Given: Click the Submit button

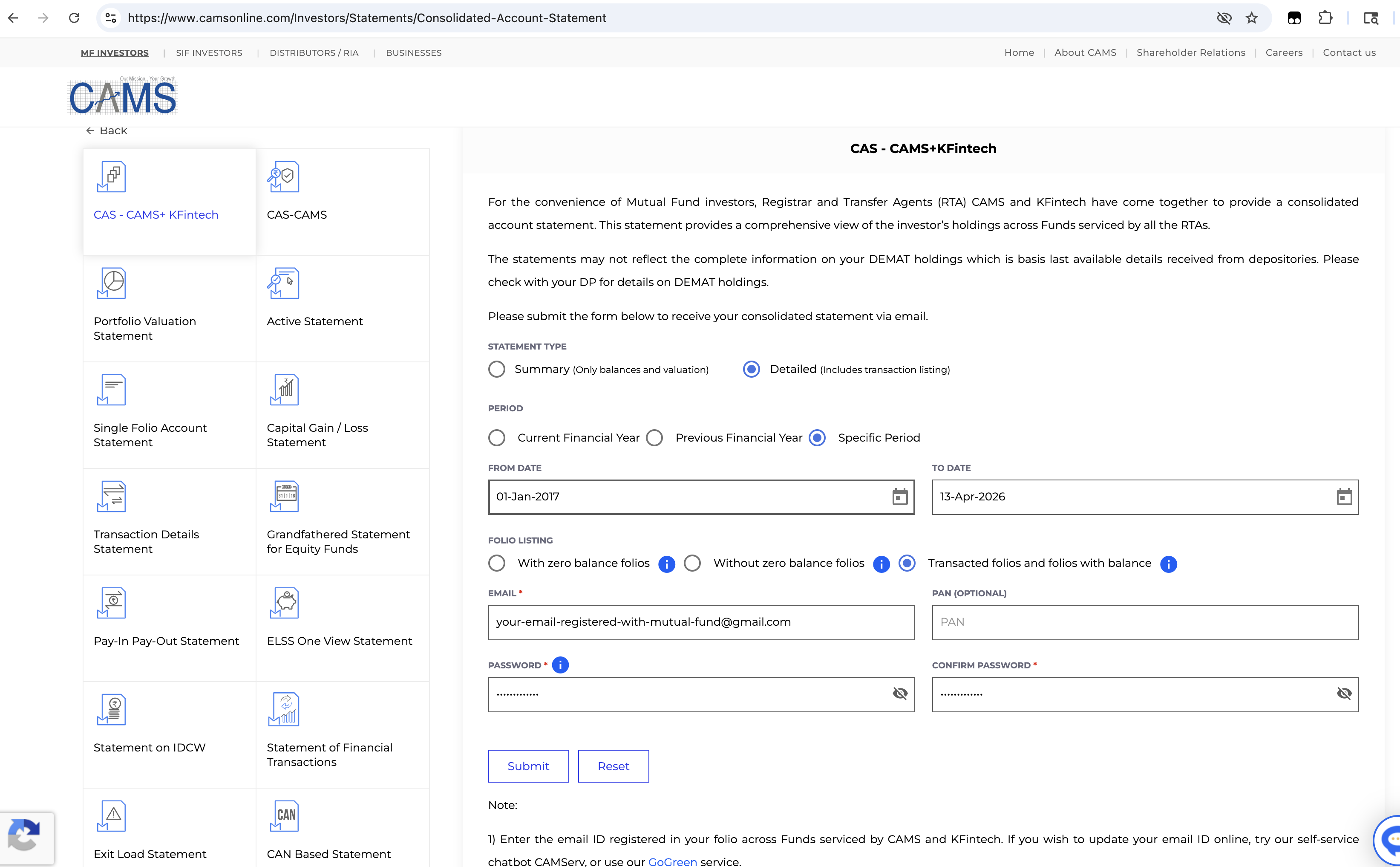Looking at the screenshot, I should (x=528, y=766).
